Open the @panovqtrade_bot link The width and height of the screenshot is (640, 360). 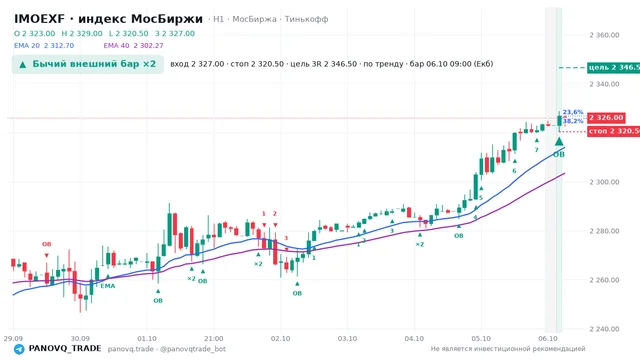tap(193, 349)
